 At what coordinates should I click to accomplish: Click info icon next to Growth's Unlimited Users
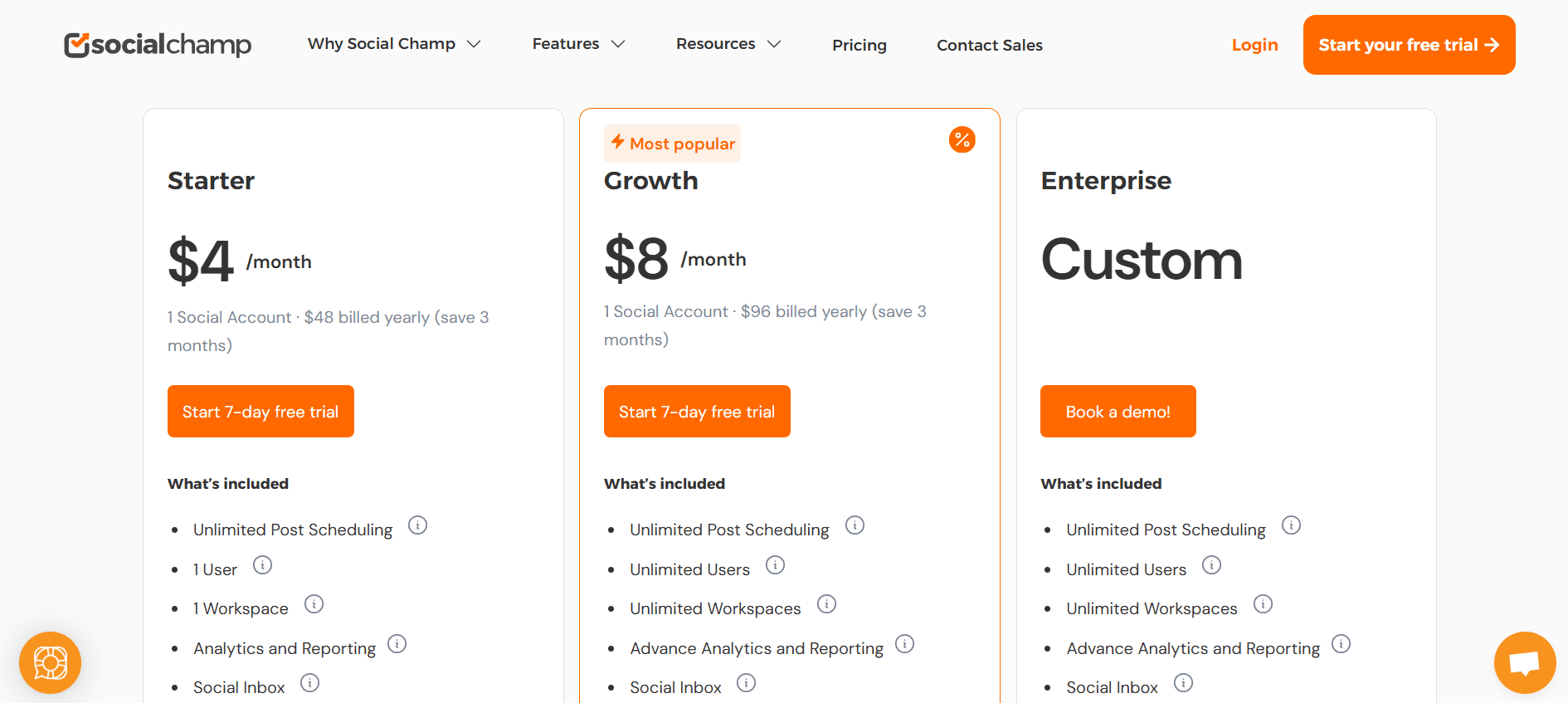tap(776, 564)
